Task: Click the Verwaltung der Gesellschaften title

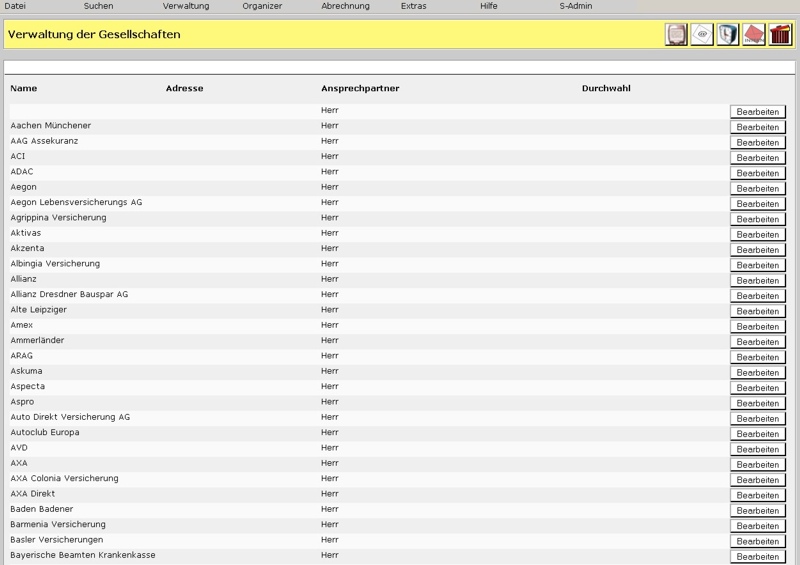Action: point(94,34)
